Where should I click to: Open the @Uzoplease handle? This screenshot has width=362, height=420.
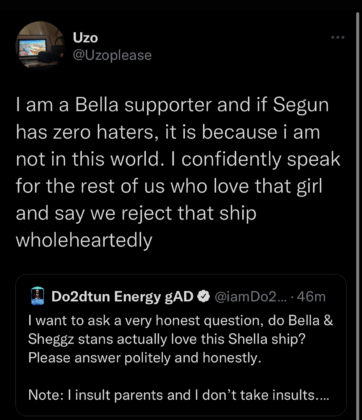(112, 55)
